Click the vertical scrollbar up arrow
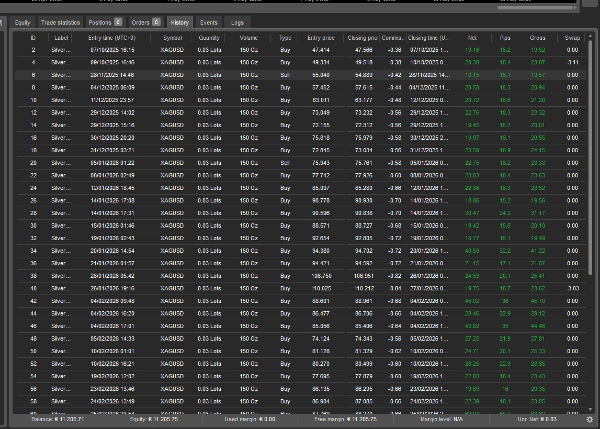Screen dimensions: 600x429 [590, 36]
